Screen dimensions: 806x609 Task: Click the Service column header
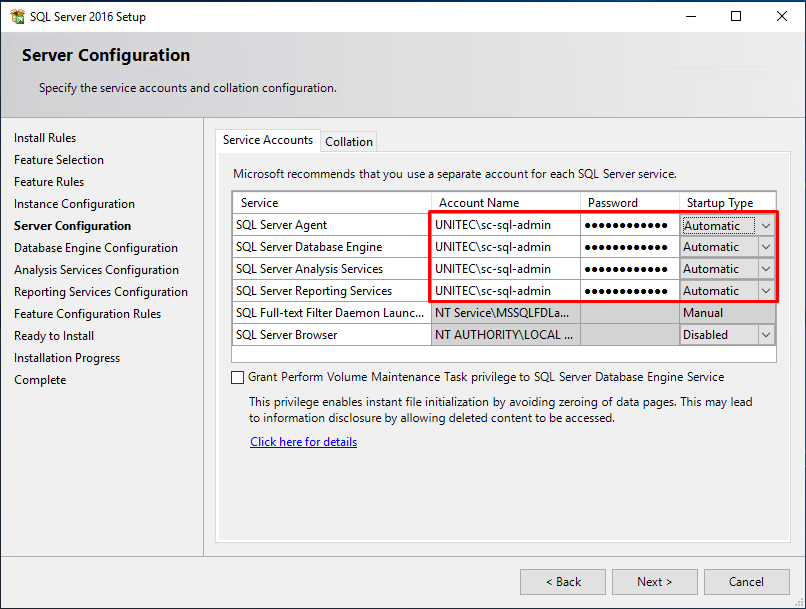pyautogui.click(x=332, y=203)
